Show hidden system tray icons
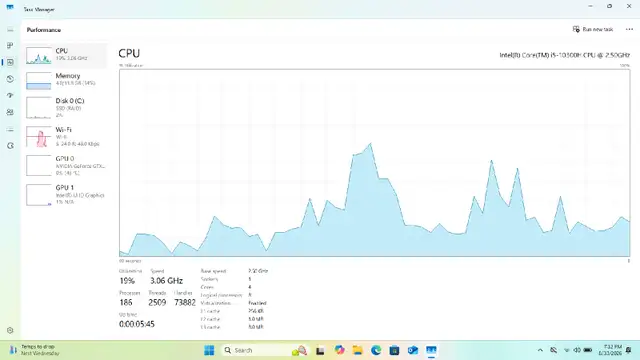The height and width of the screenshot is (360, 640). pos(540,350)
